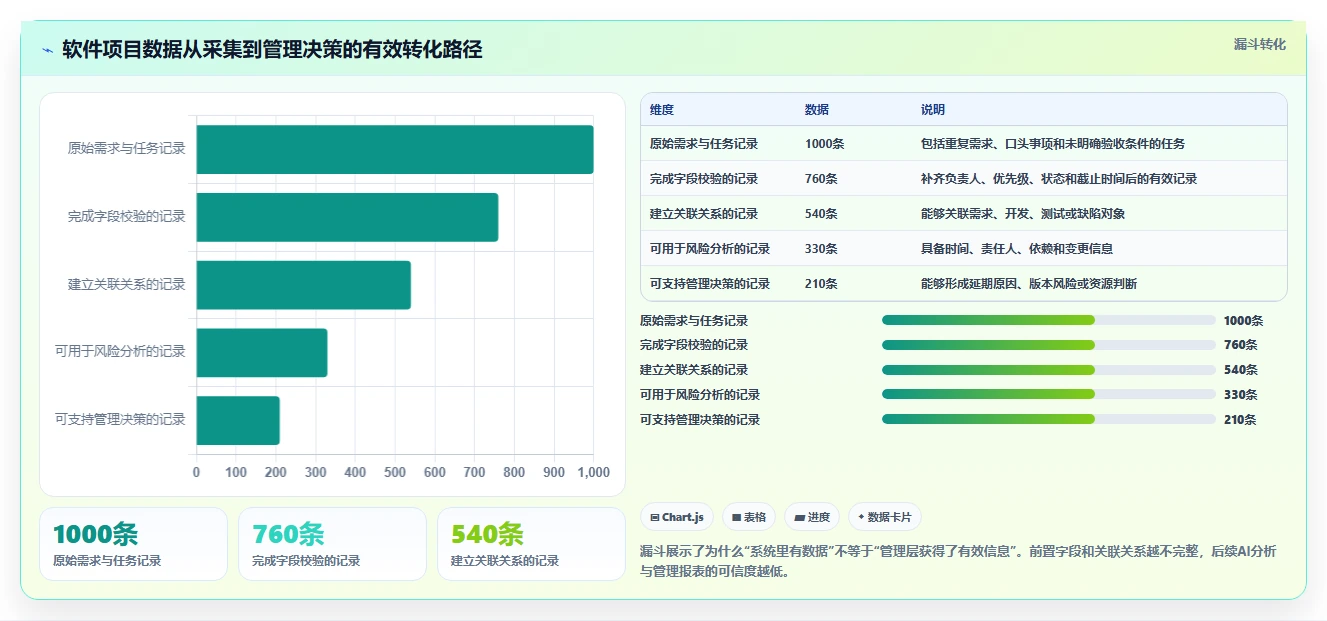This screenshot has width=1327, height=621.
Task: Click the 540条 value beside the progress bars
Action: (x=1241, y=370)
